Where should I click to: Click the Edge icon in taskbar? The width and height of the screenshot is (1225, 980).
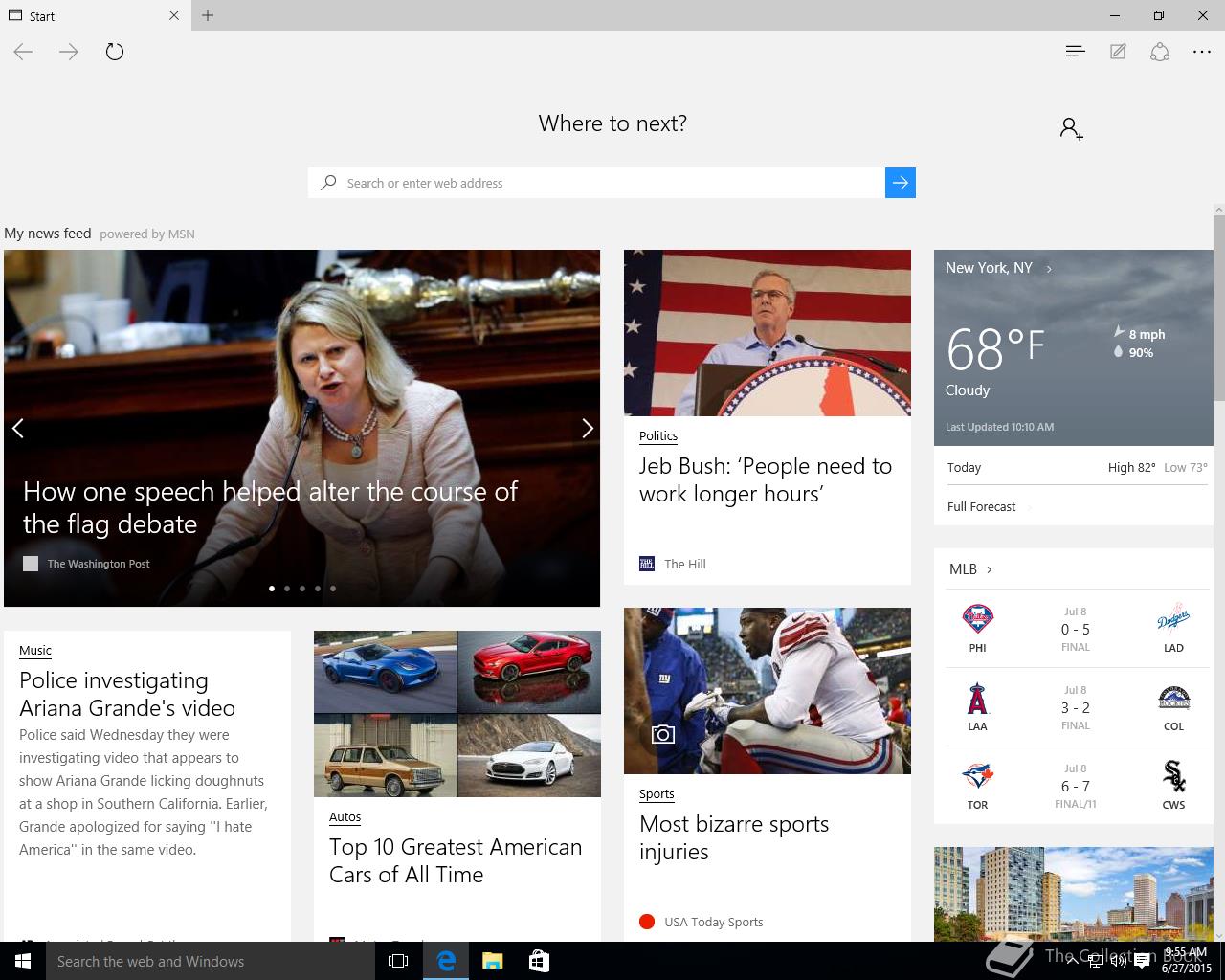[x=446, y=961]
